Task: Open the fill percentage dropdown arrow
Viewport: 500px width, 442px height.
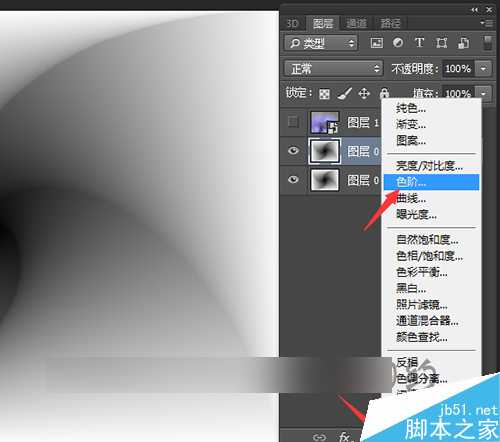Action: pos(483,93)
